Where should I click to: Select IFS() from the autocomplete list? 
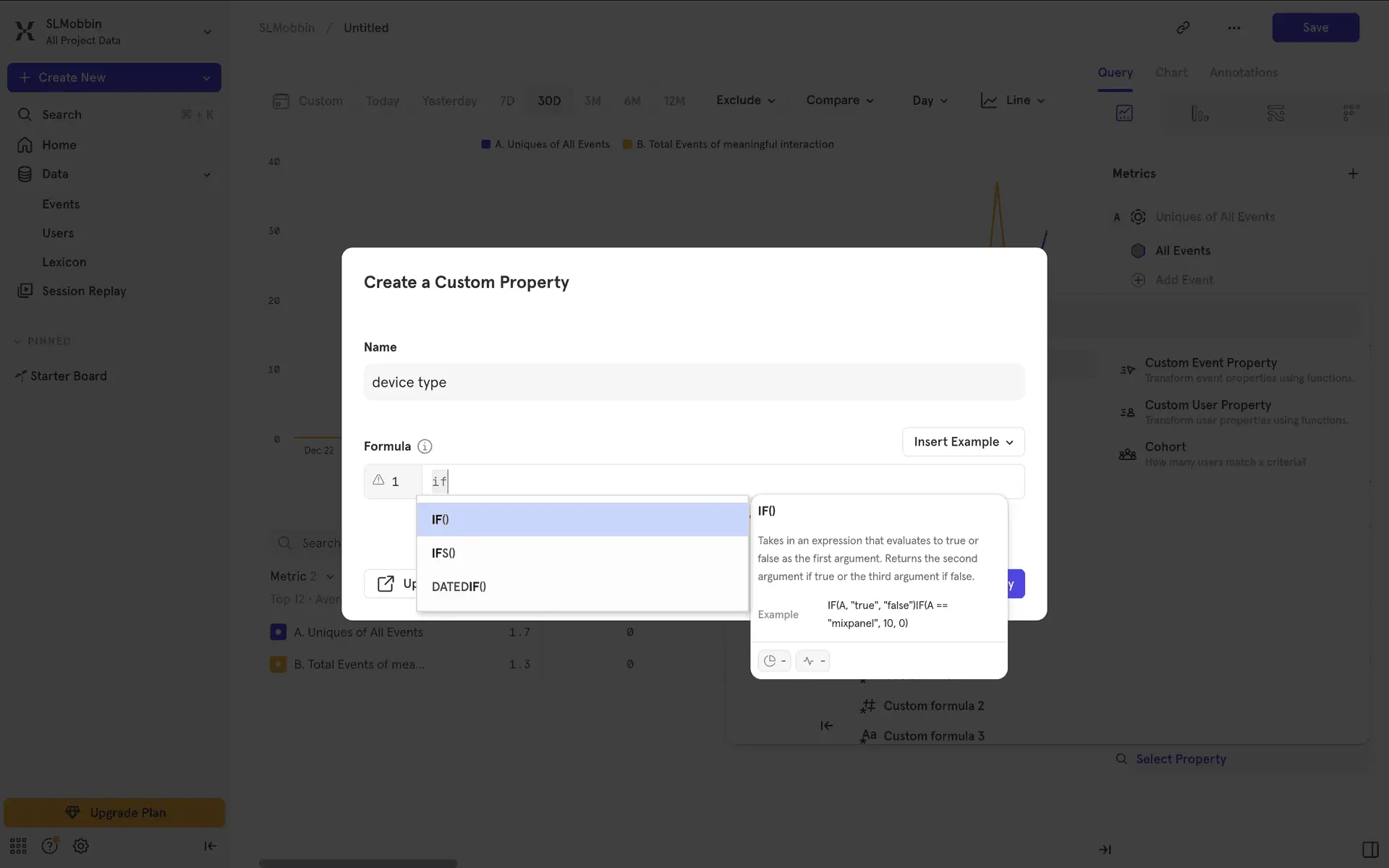click(443, 553)
